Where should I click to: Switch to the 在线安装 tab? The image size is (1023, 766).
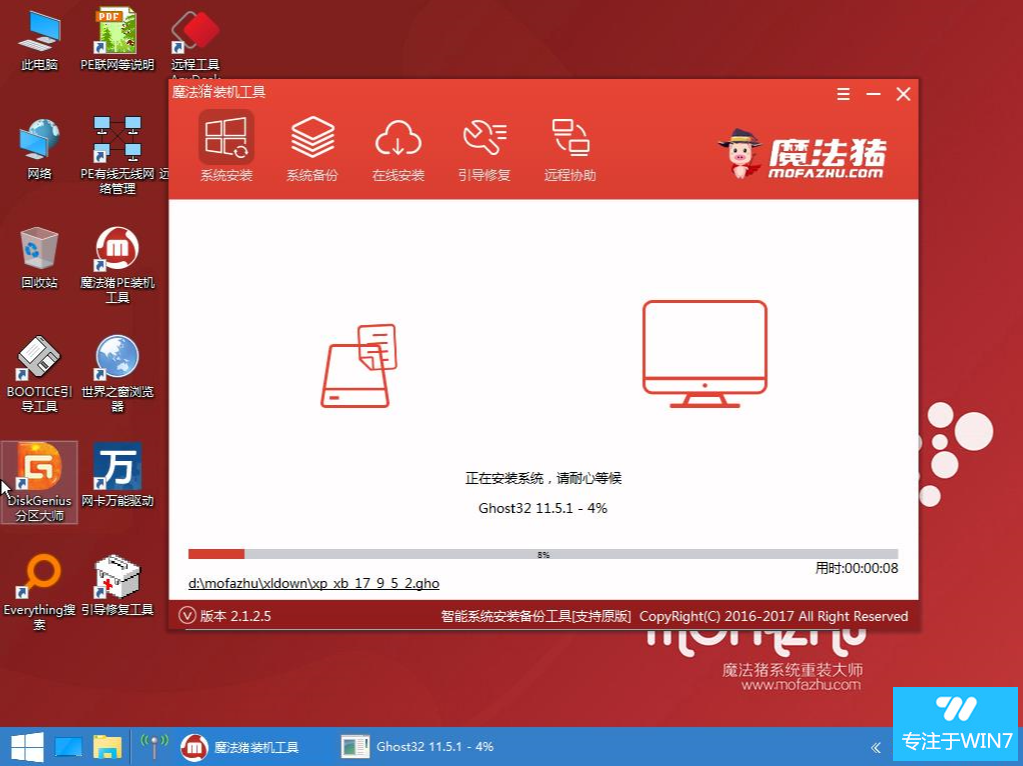coord(398,149)
